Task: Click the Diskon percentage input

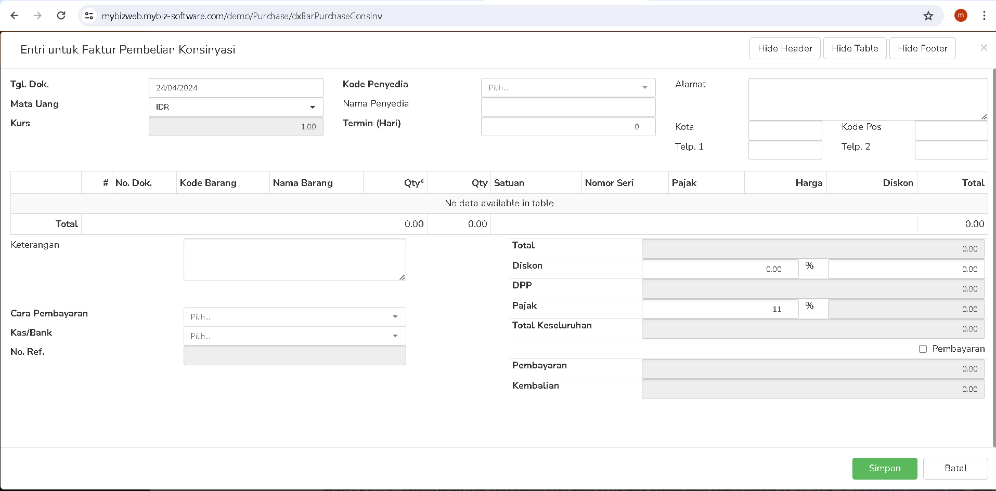Action: click(720, 269)
